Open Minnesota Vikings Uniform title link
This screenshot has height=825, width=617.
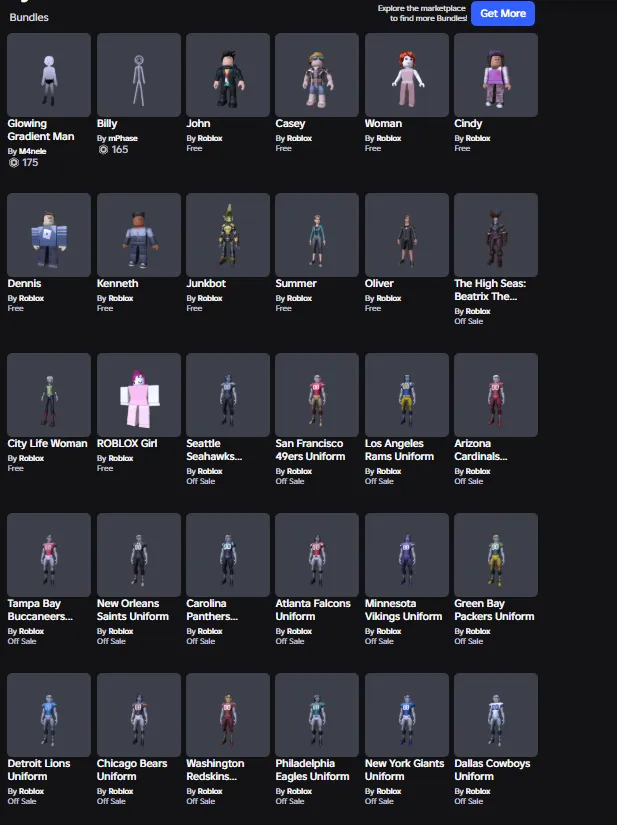(x=403, y=610)
